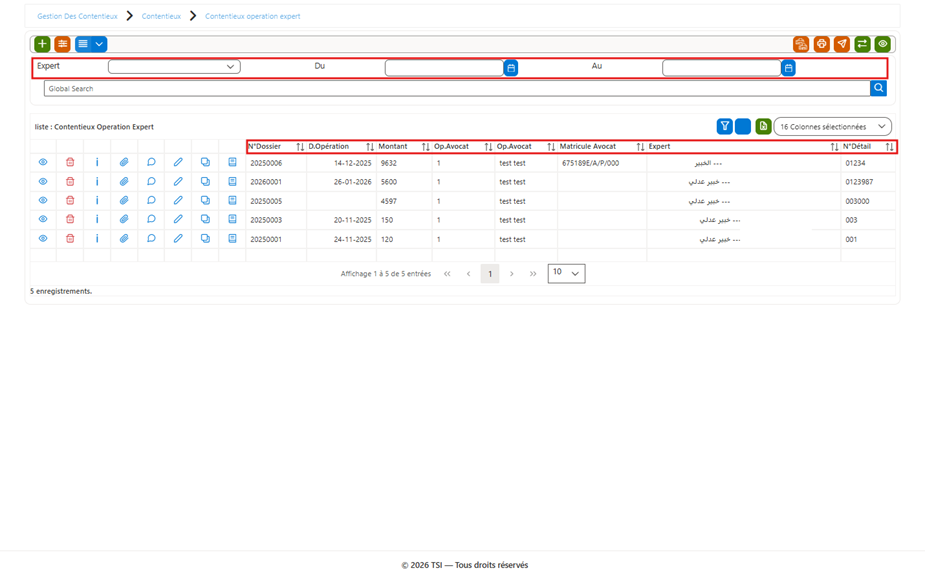Change rows per page dropdown showing 10

click(566, 273)
